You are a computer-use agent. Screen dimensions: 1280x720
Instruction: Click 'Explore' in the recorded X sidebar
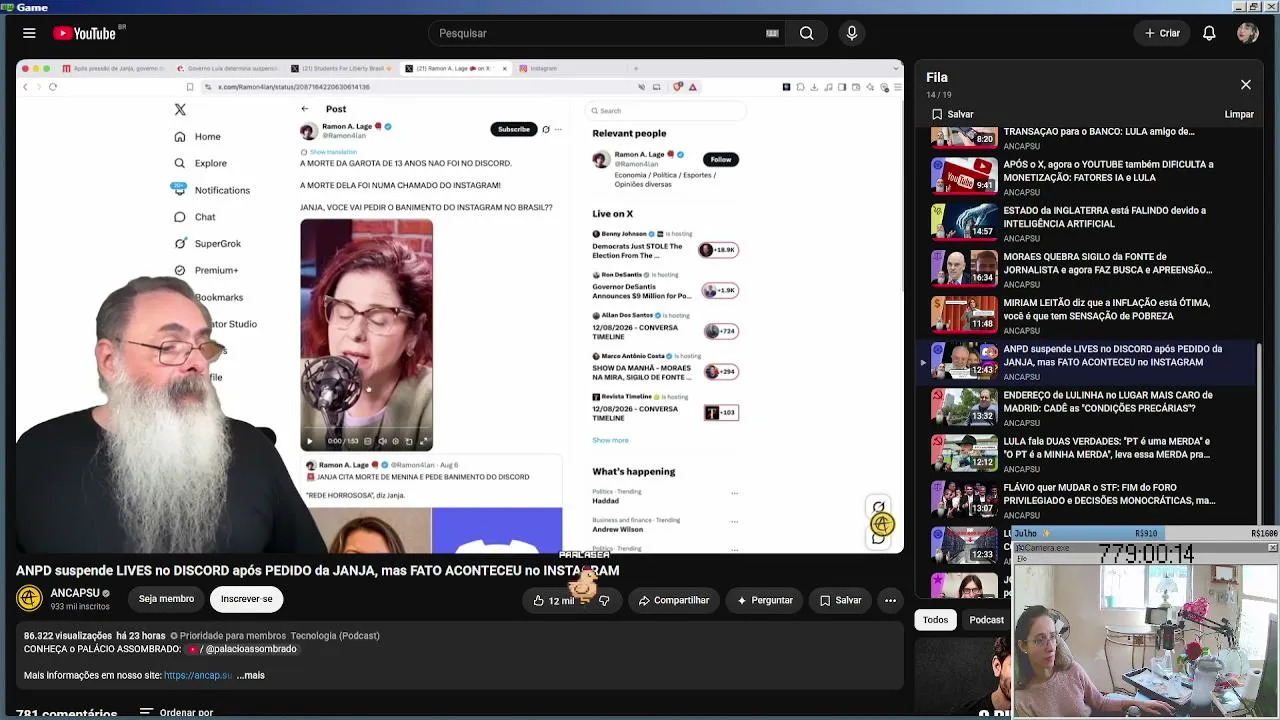201,163
